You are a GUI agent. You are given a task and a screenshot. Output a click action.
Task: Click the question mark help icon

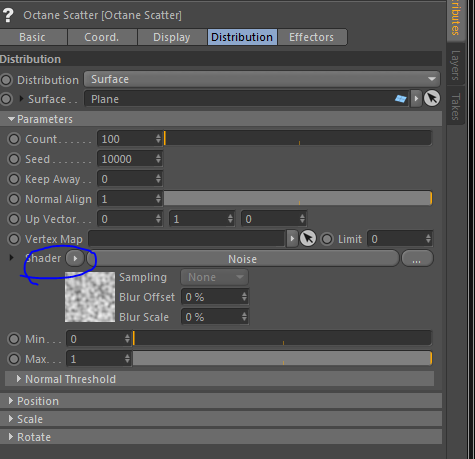[x=8, y=15]
